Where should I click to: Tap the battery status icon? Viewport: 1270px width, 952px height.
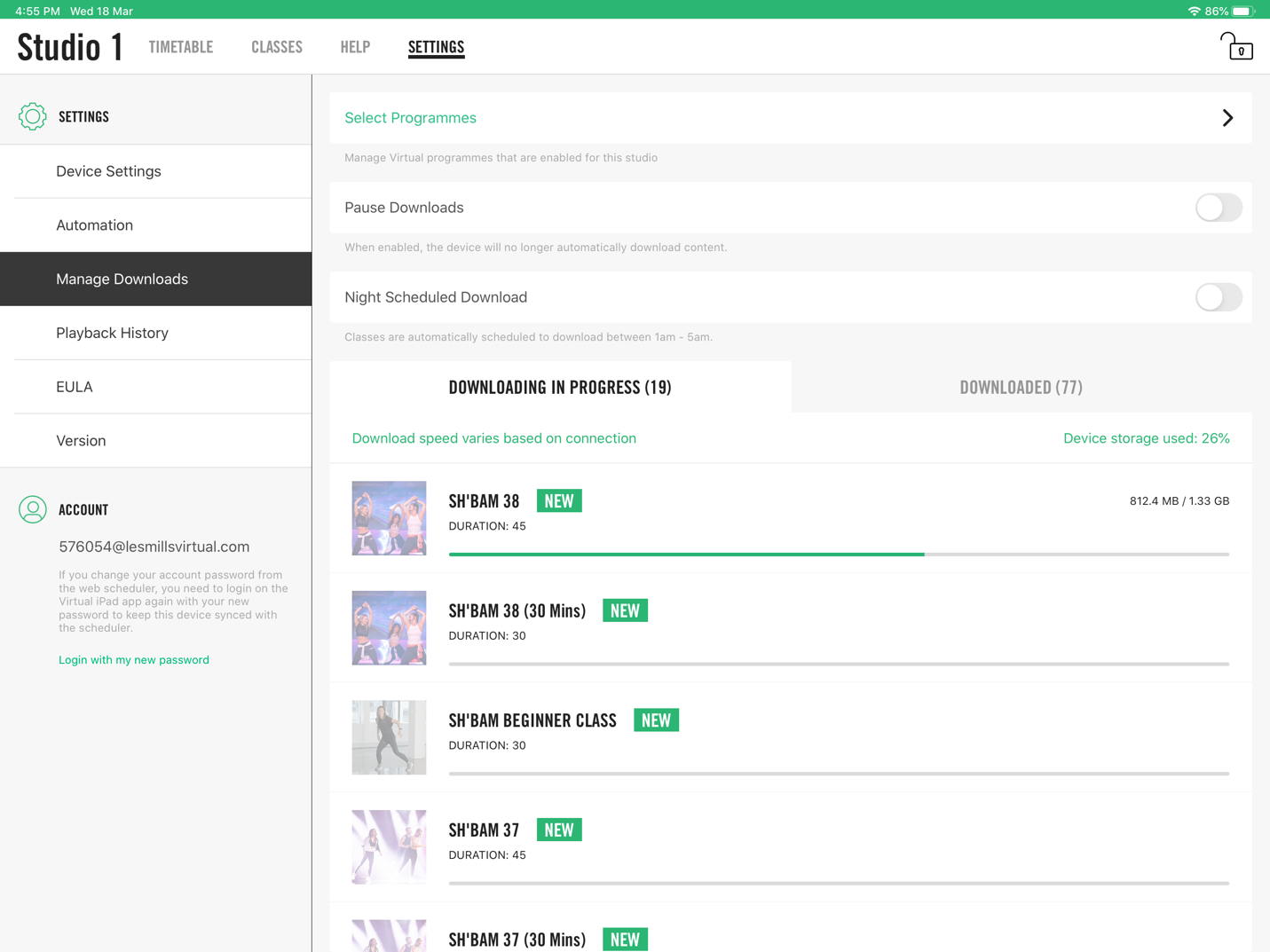click(1242, 11)
